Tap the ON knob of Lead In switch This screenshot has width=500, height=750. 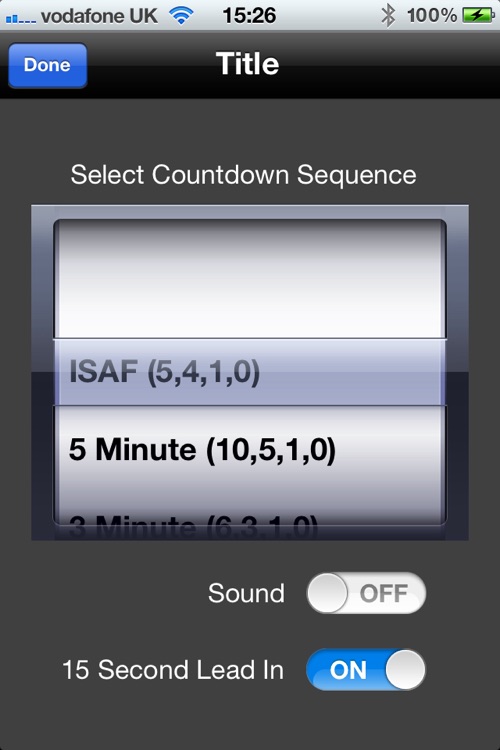[x=405, y=670]
